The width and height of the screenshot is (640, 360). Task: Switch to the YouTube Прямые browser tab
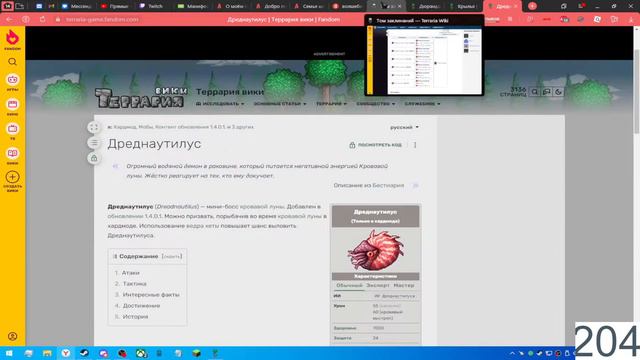coord(115,6)
